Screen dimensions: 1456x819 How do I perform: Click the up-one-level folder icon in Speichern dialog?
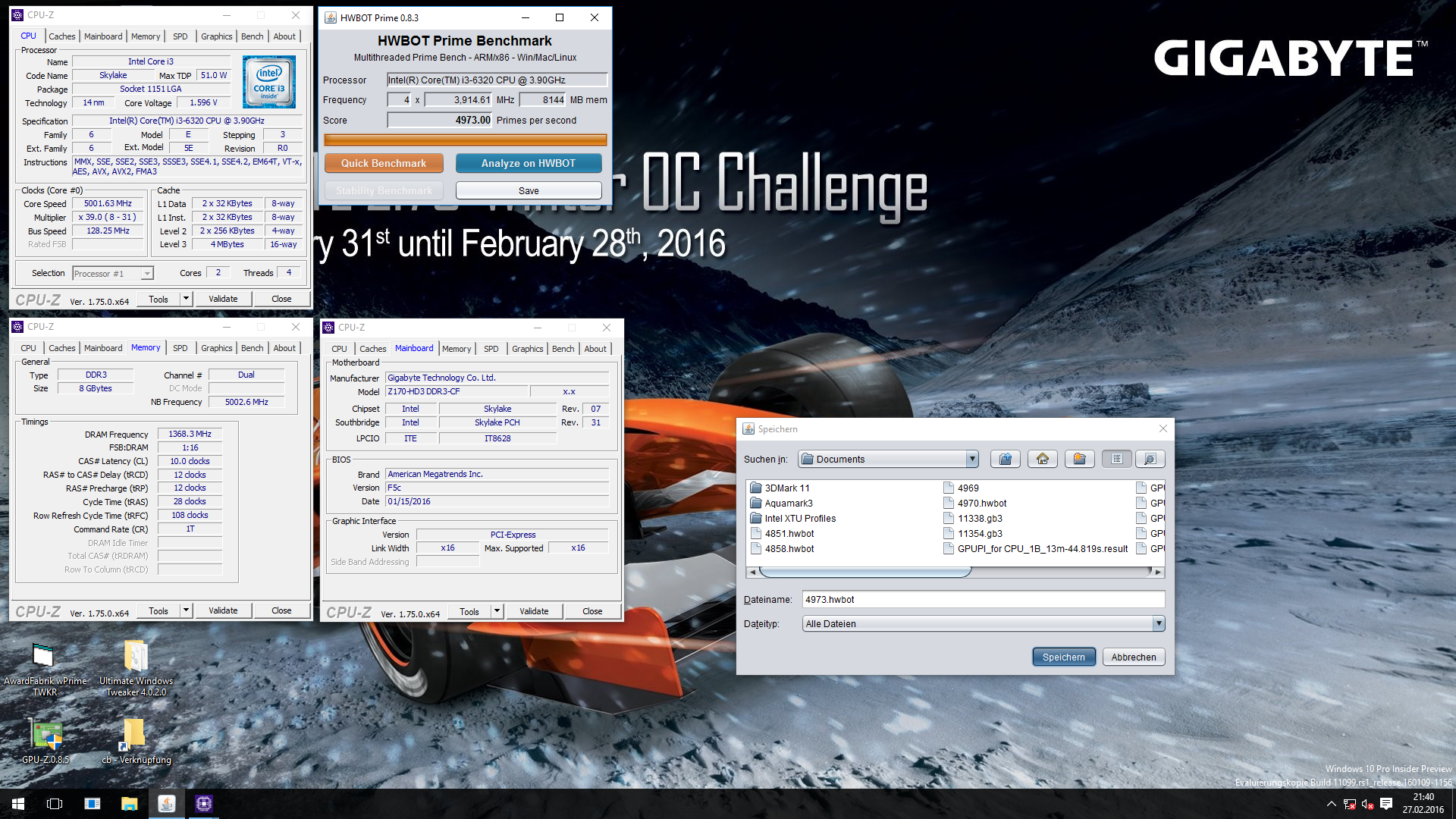point(1006,459)
